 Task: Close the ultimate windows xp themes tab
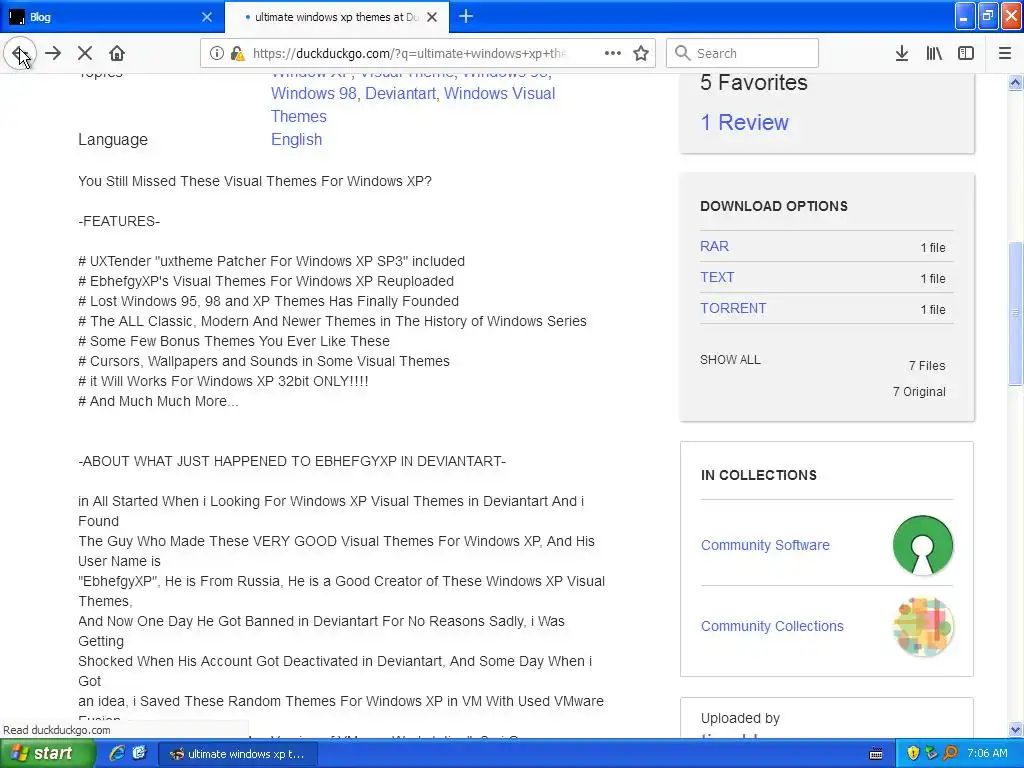pyautogui.click(x=432, y=17)
